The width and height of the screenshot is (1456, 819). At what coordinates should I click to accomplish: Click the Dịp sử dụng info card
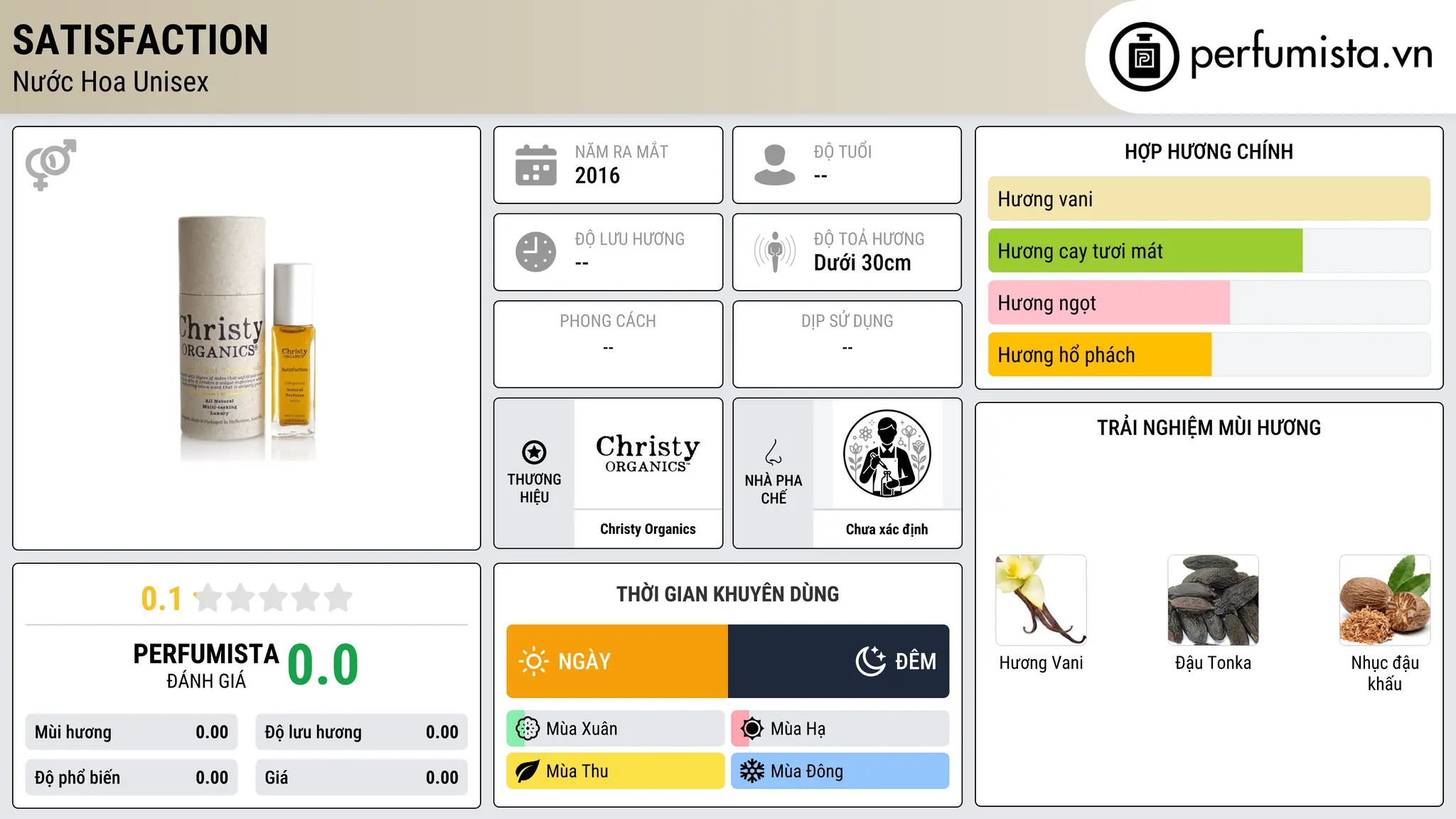point(847,344)
